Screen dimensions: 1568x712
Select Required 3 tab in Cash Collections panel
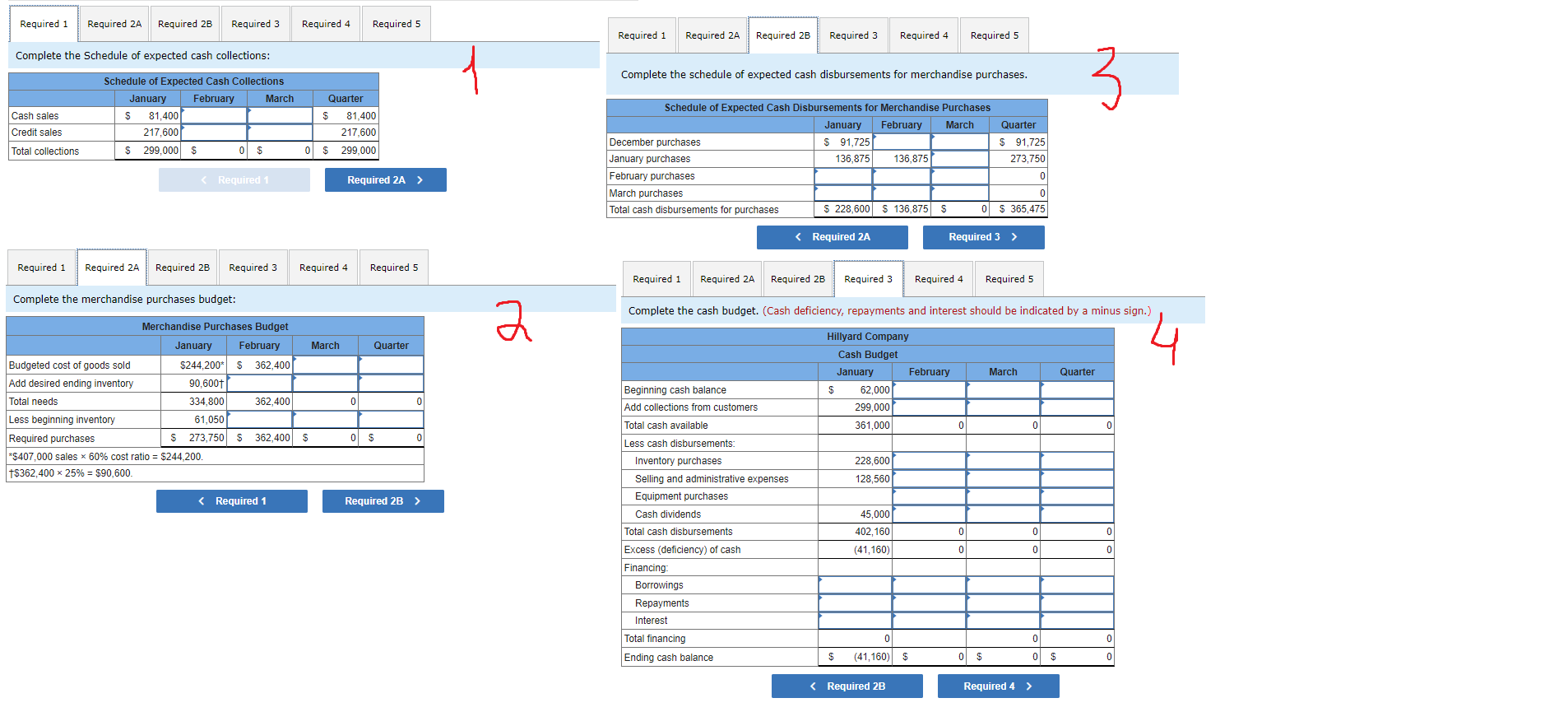coord(255,24)
